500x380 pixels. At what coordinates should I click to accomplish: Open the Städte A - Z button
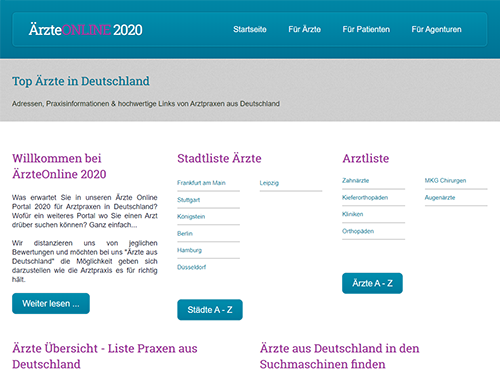(x=210, y=310)
